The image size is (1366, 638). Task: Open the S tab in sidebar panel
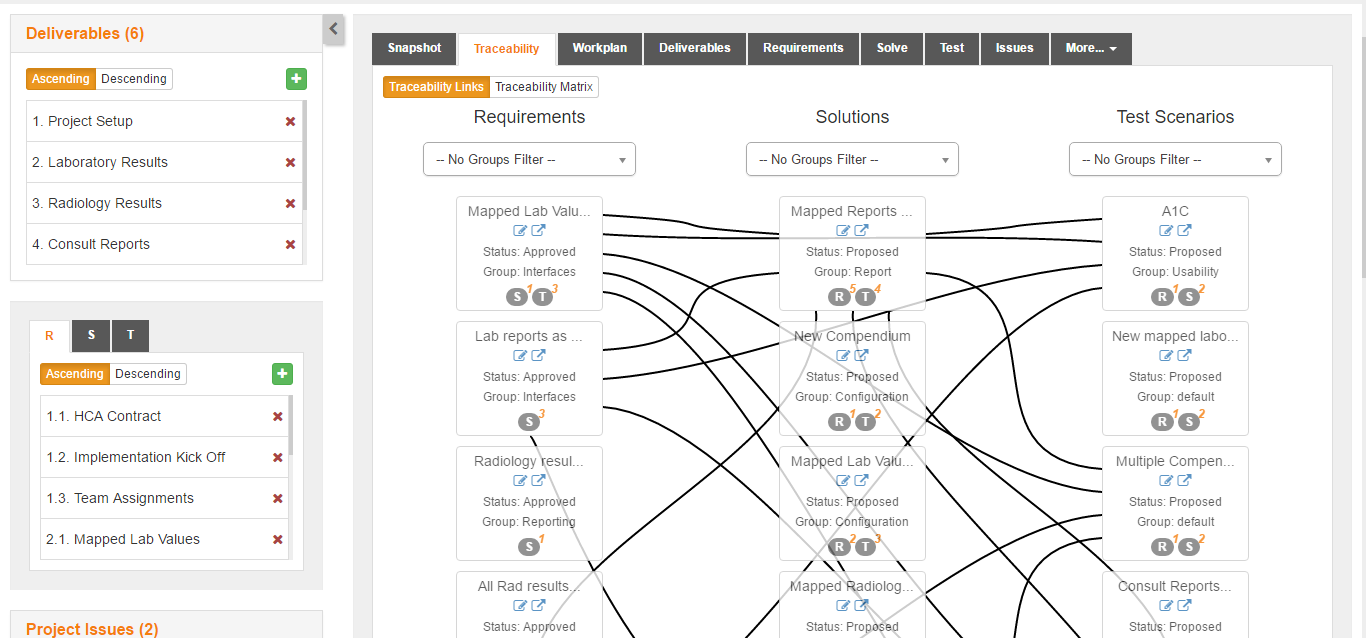point(91,336)
